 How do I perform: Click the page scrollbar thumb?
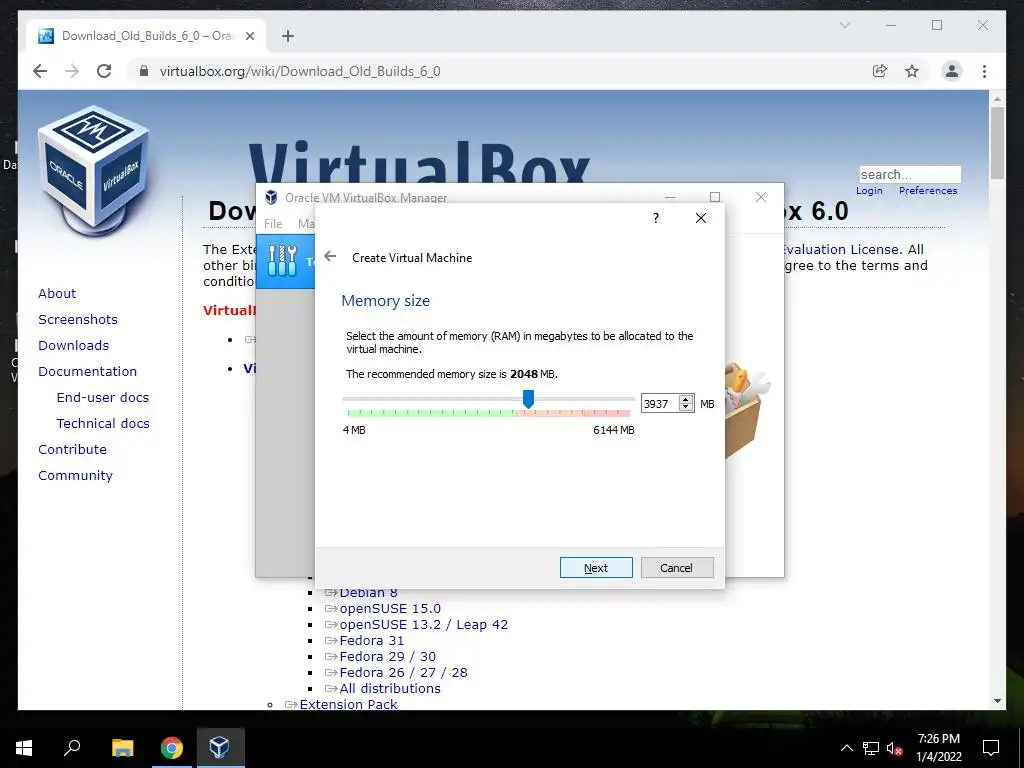997,142
